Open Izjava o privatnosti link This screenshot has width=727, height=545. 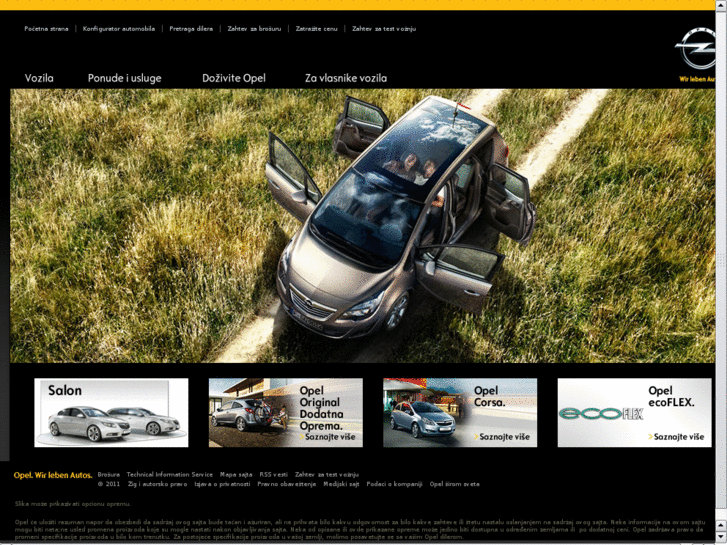click(x=222, y=484)
